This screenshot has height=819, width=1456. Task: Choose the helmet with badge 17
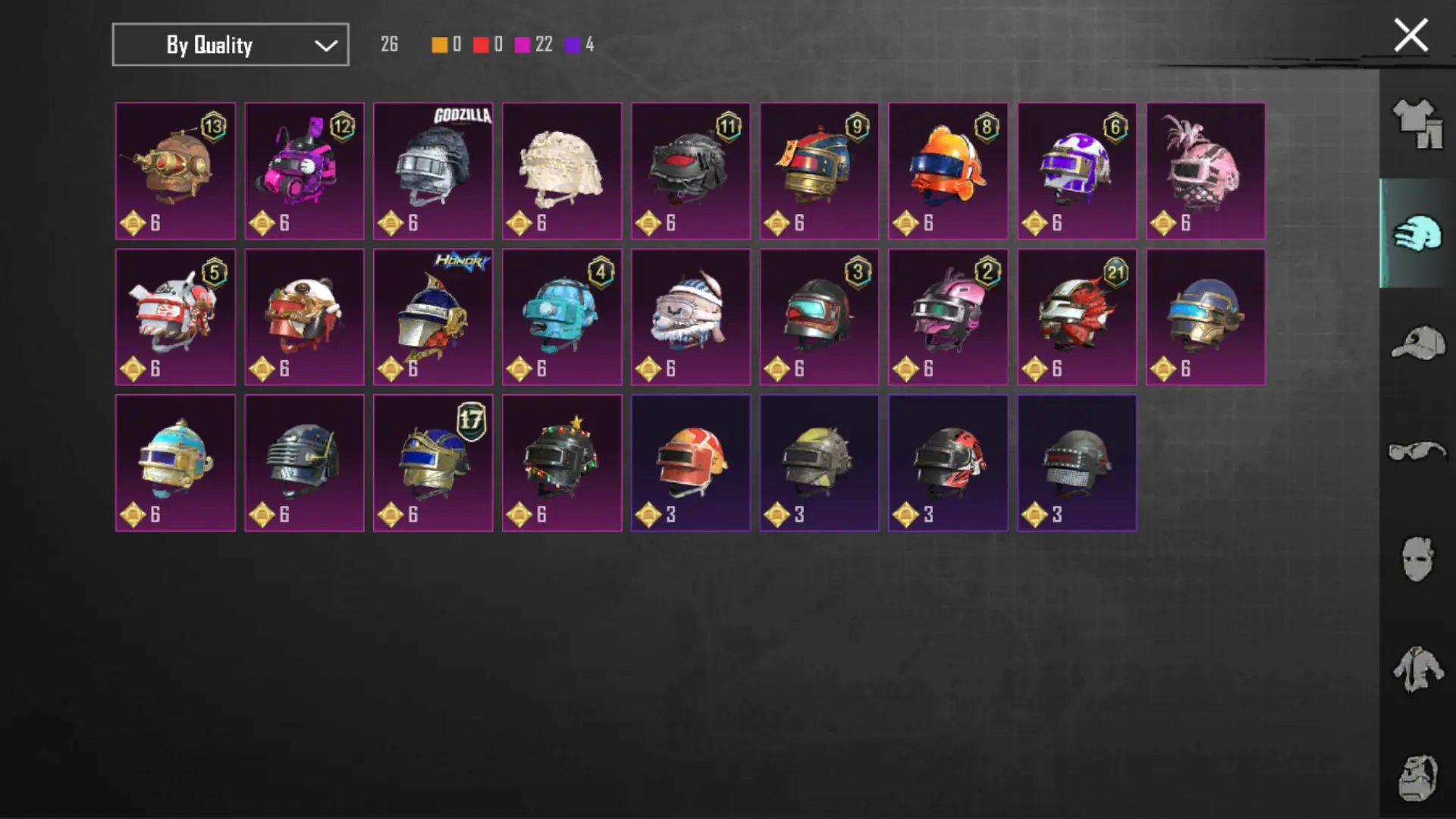[x=433, y=463]
